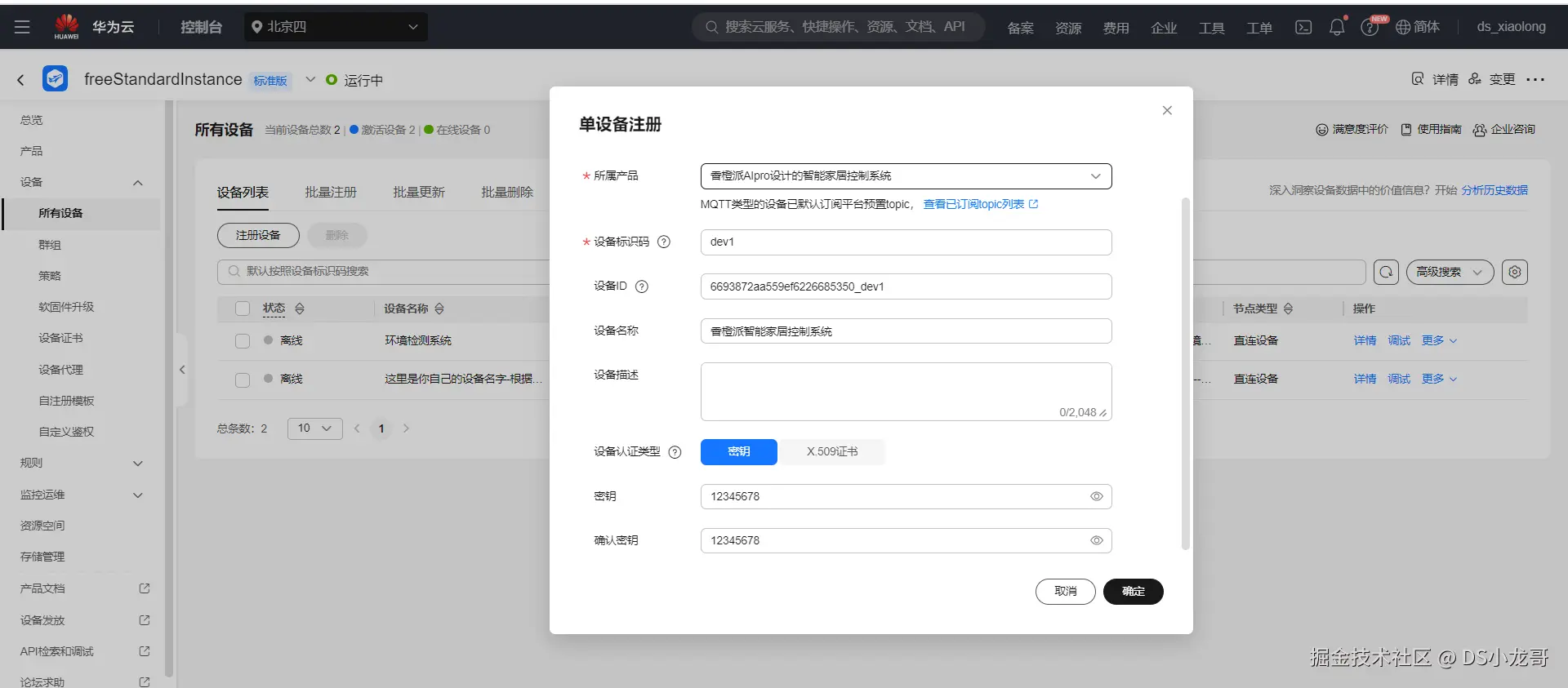The width and height of the screenshot is (1568, 688).
Task: Click the 控制台 console link
Action: click(201, 27)
